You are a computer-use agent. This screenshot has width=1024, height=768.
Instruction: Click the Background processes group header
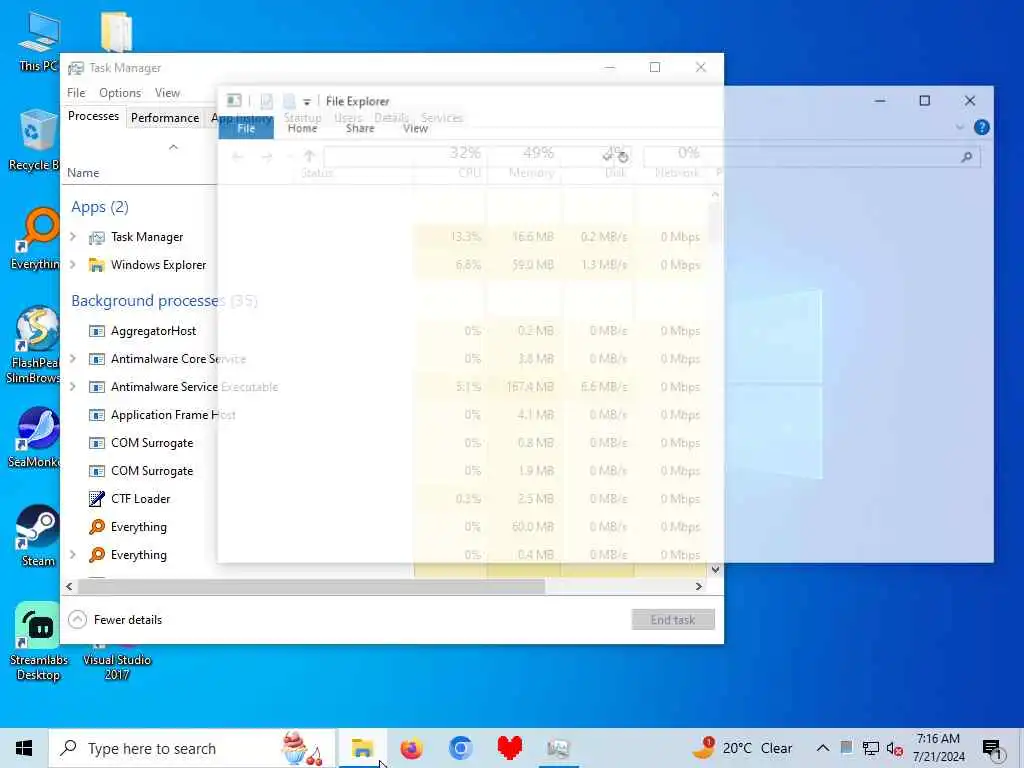point(164,300)
